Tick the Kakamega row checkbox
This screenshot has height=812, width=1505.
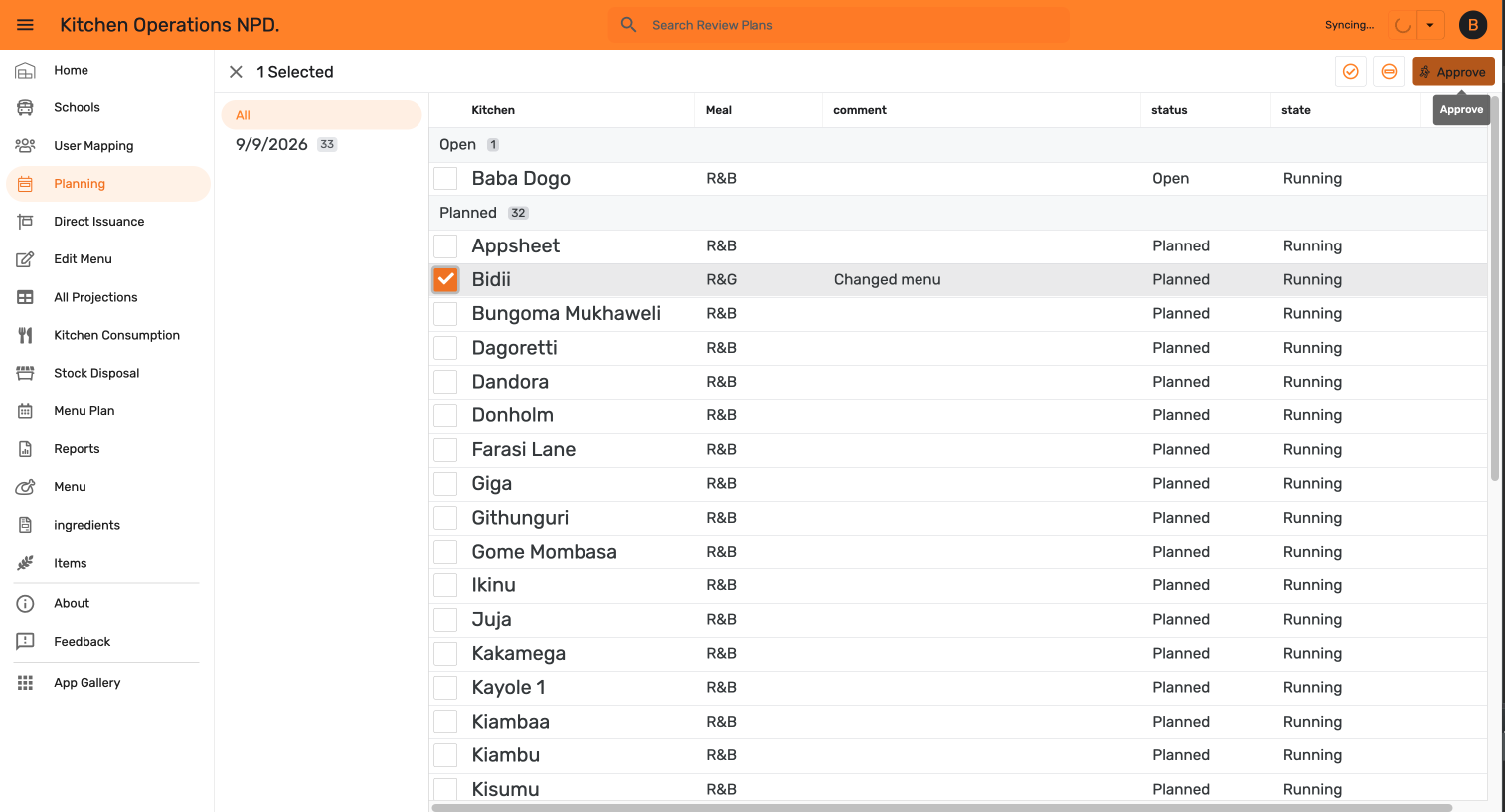click(x=445, y=653)
